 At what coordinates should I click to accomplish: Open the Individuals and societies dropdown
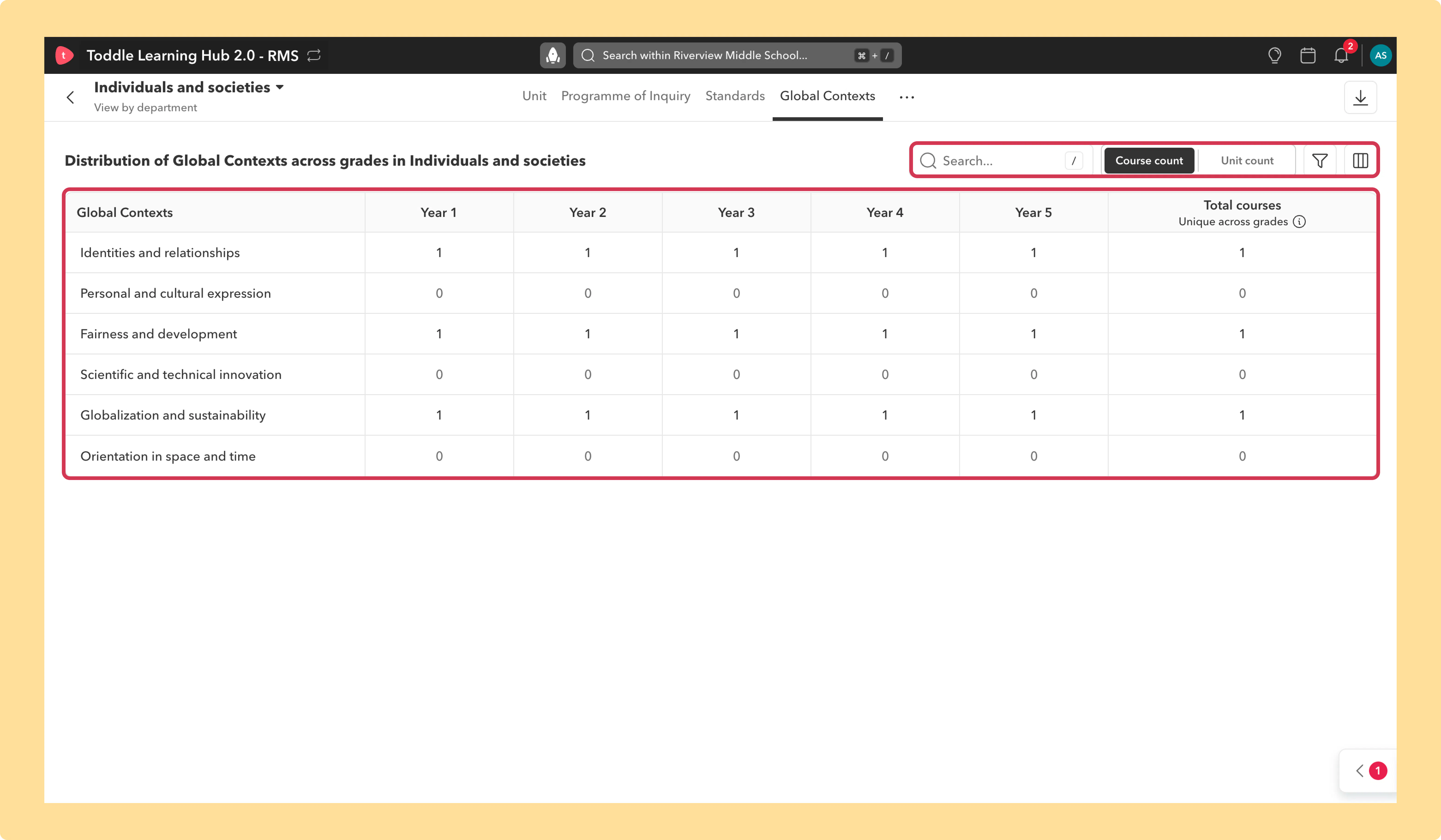(189, 87)
